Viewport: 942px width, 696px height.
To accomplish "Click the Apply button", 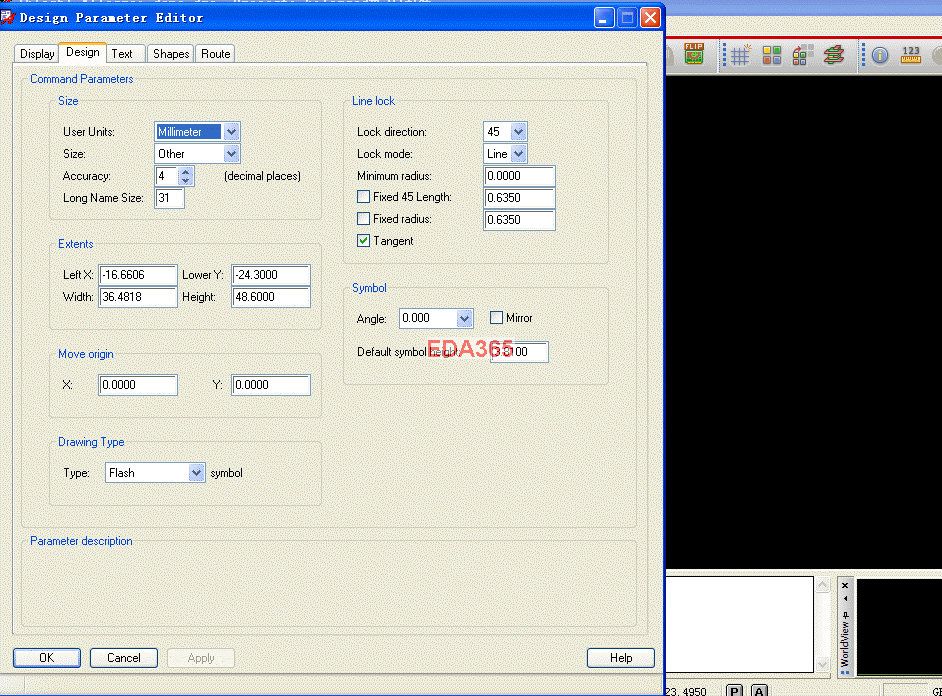I will (201, 658).
